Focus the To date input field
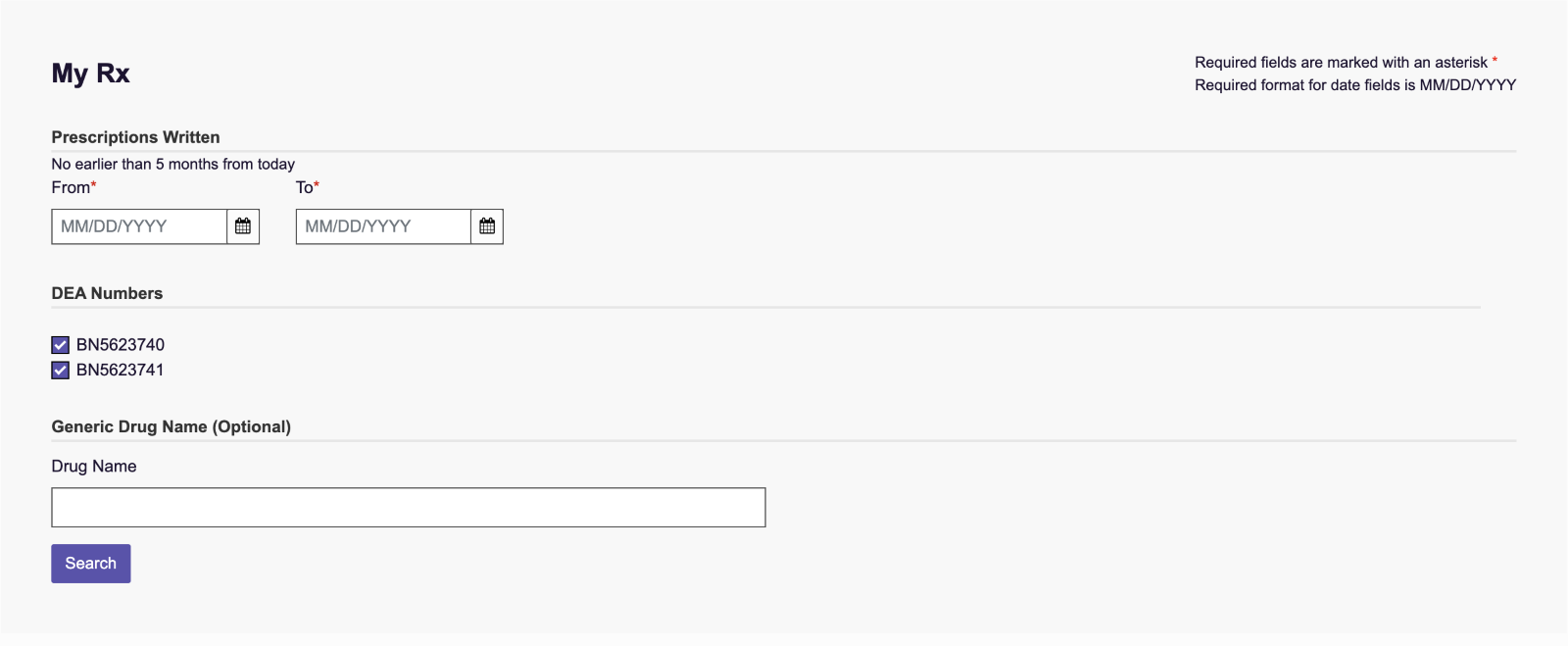Viewport: 1568px width, 646px height. coord(383,226)
